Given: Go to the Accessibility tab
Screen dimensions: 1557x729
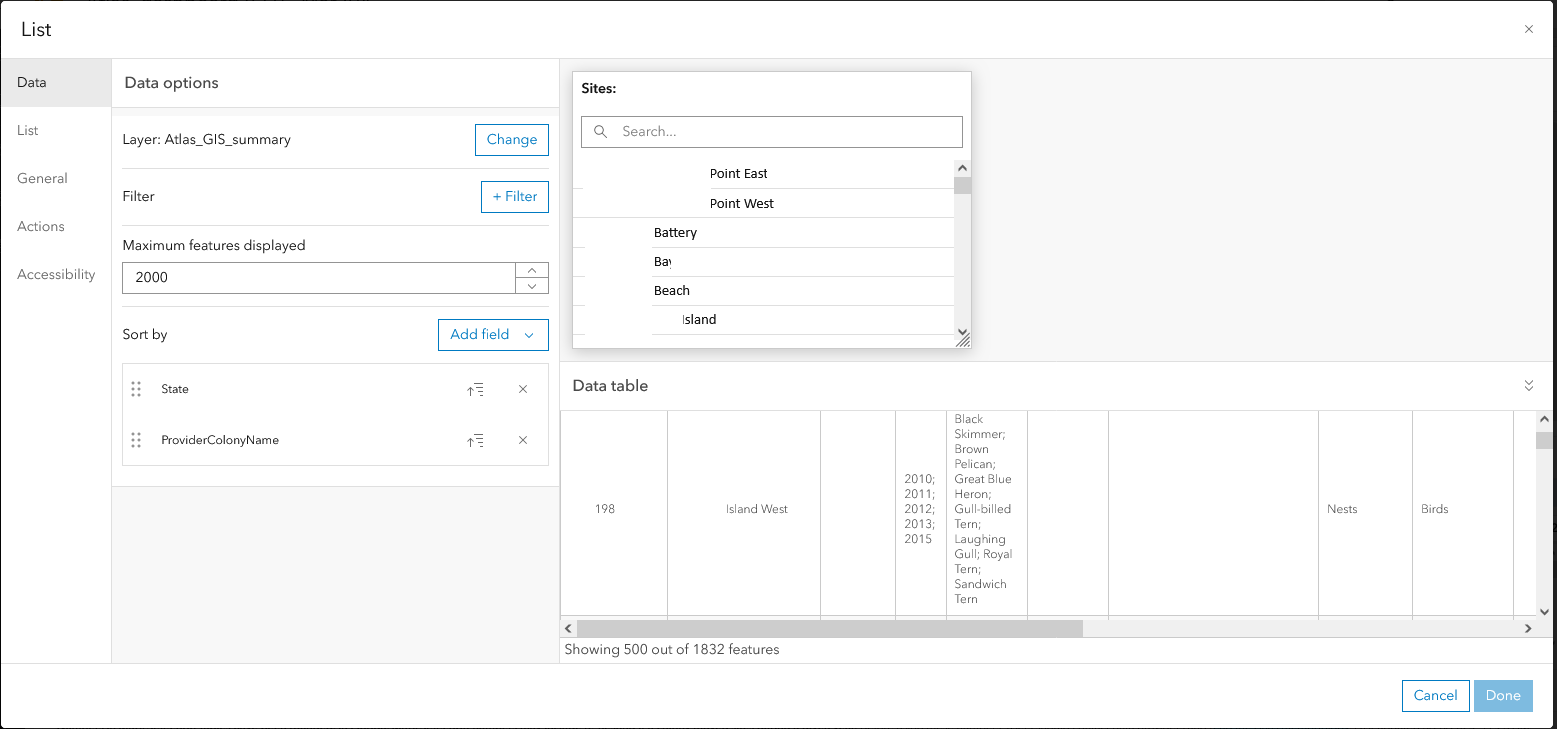Looking at the screenshot, I should (x=56, y=275).
